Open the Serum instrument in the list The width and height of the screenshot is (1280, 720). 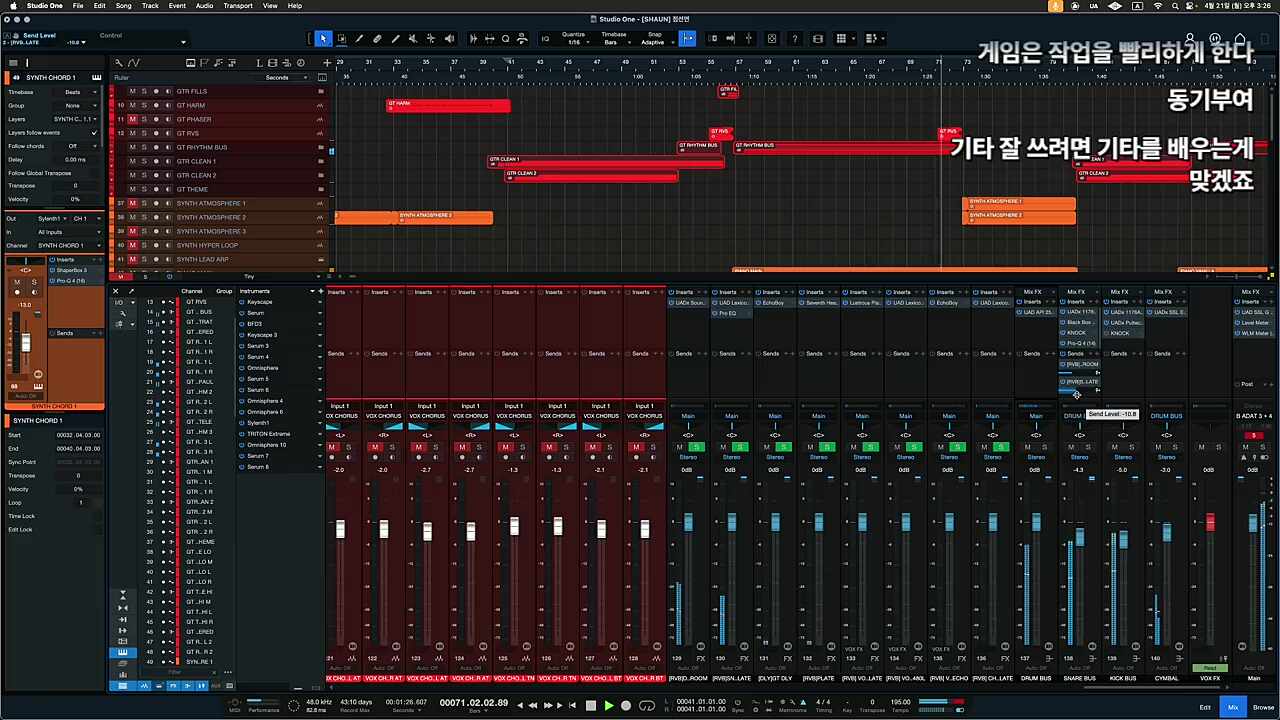click(256, 313)
